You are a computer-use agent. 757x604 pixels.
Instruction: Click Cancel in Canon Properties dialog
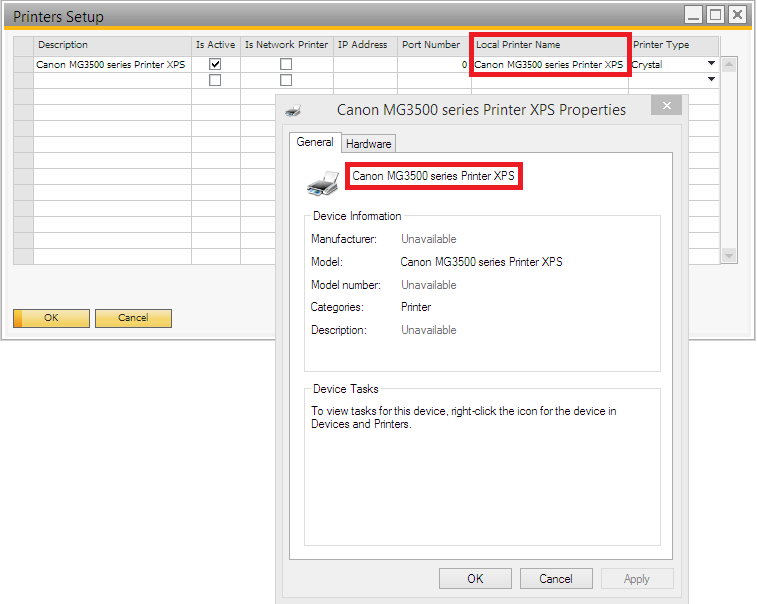[555, 578]
